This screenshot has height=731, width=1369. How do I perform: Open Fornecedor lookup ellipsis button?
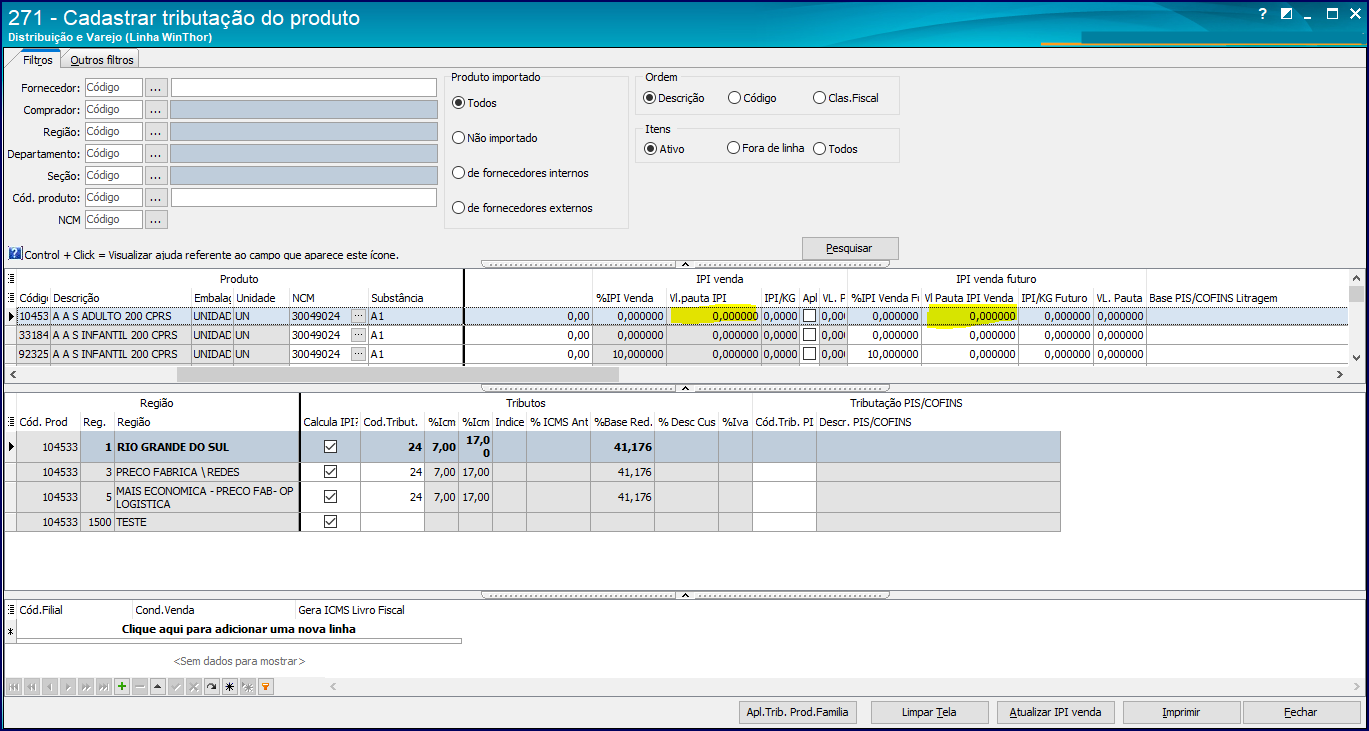[x=156, y=88]
